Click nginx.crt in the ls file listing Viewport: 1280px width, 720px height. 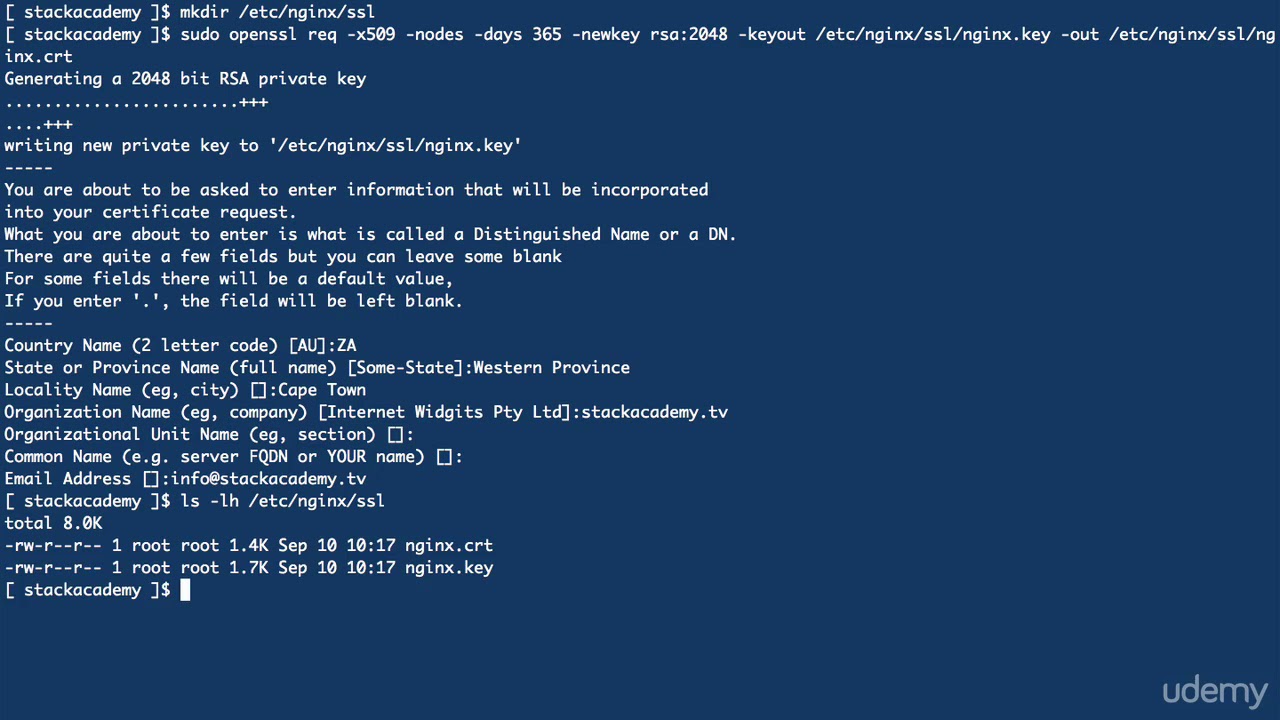448,546
